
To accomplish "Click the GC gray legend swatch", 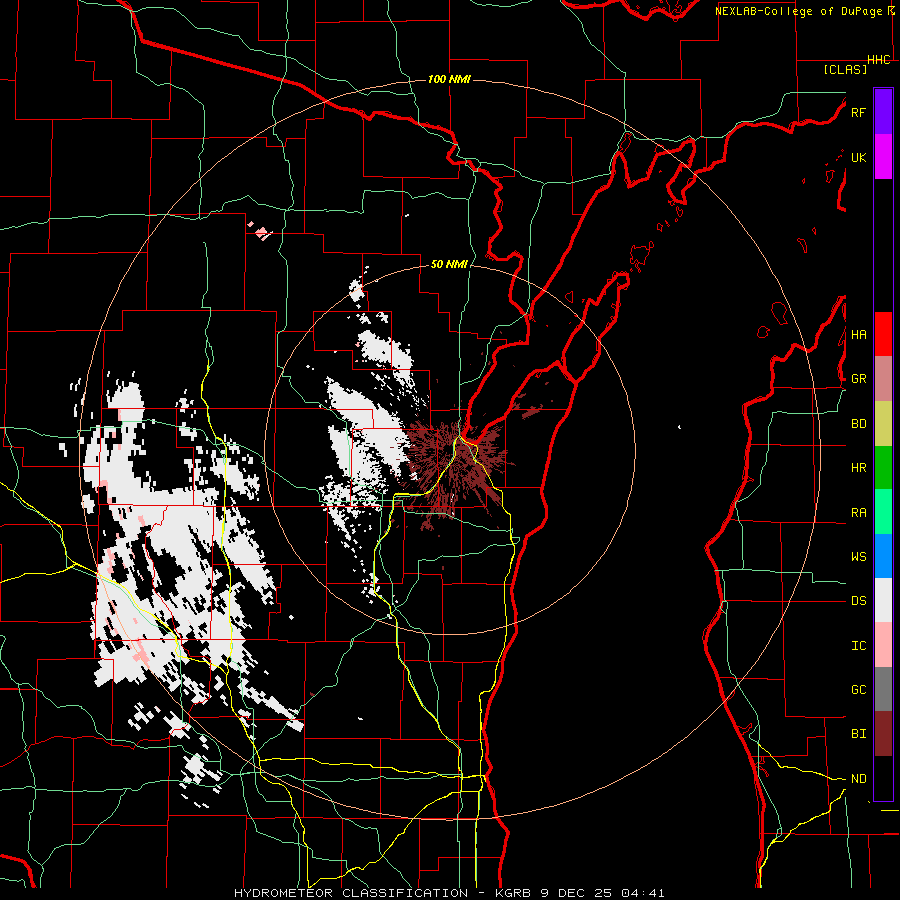I will tap(883, 689).
